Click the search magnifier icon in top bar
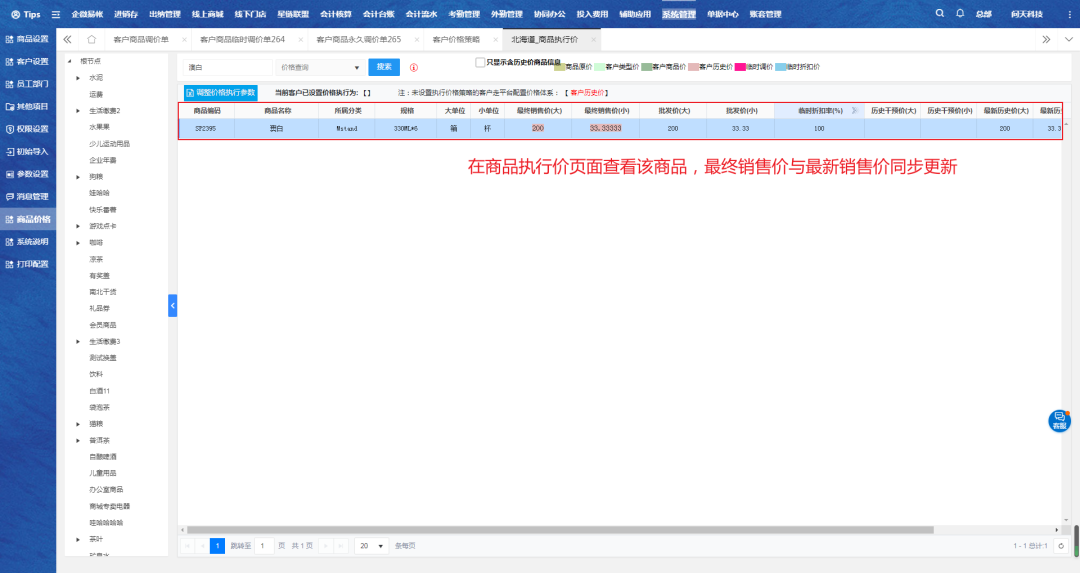Image resolution: width=1080 pixels, height=573 pixels. (x=939, y=14)
